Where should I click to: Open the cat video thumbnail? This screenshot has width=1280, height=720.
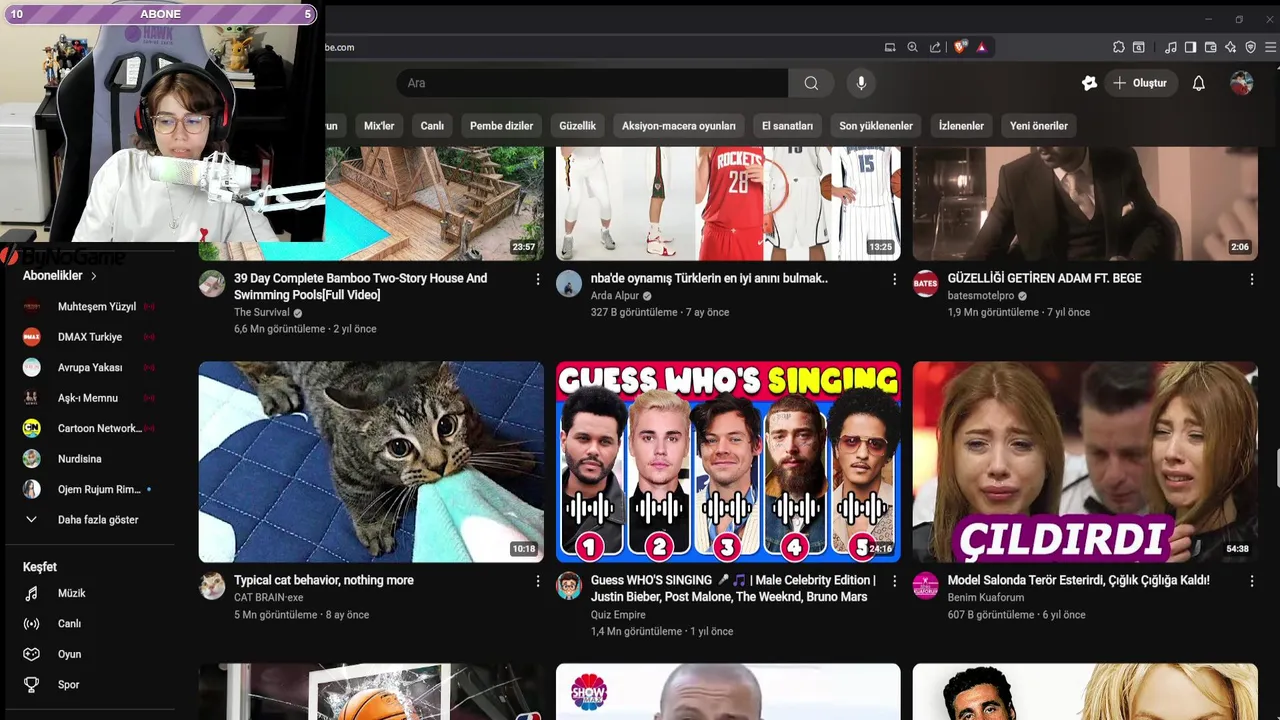click(371, 462)
